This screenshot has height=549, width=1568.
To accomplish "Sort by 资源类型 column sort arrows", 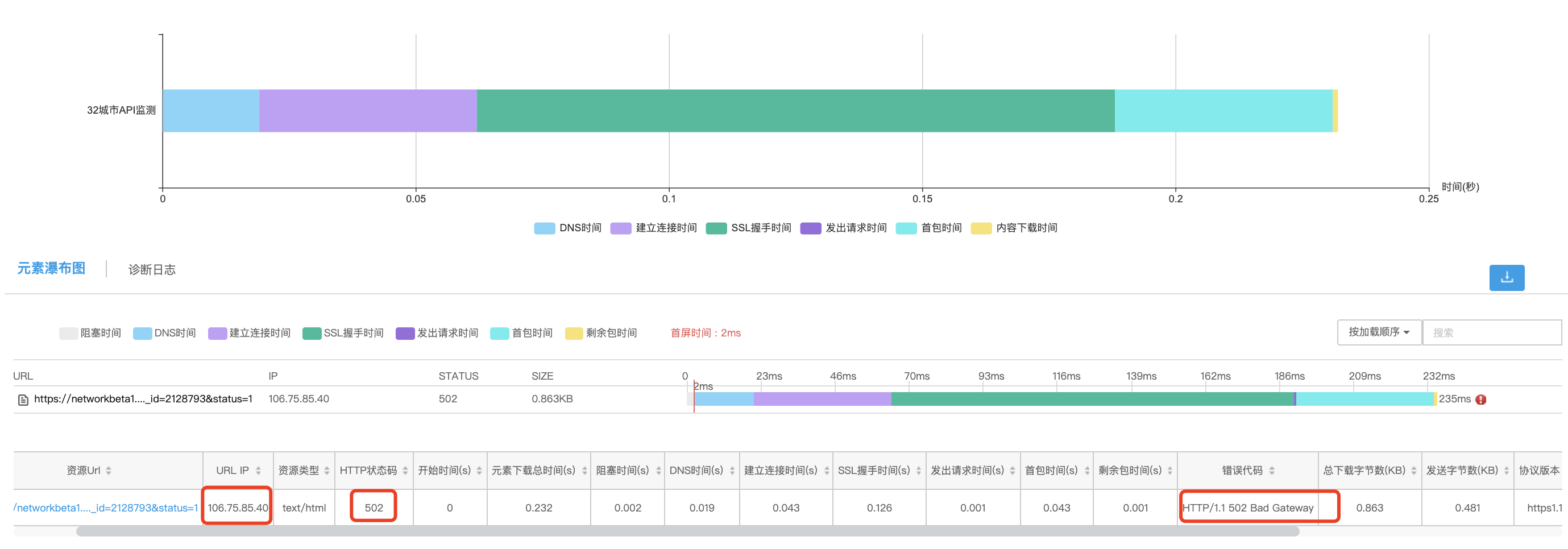I will point(327,471).
